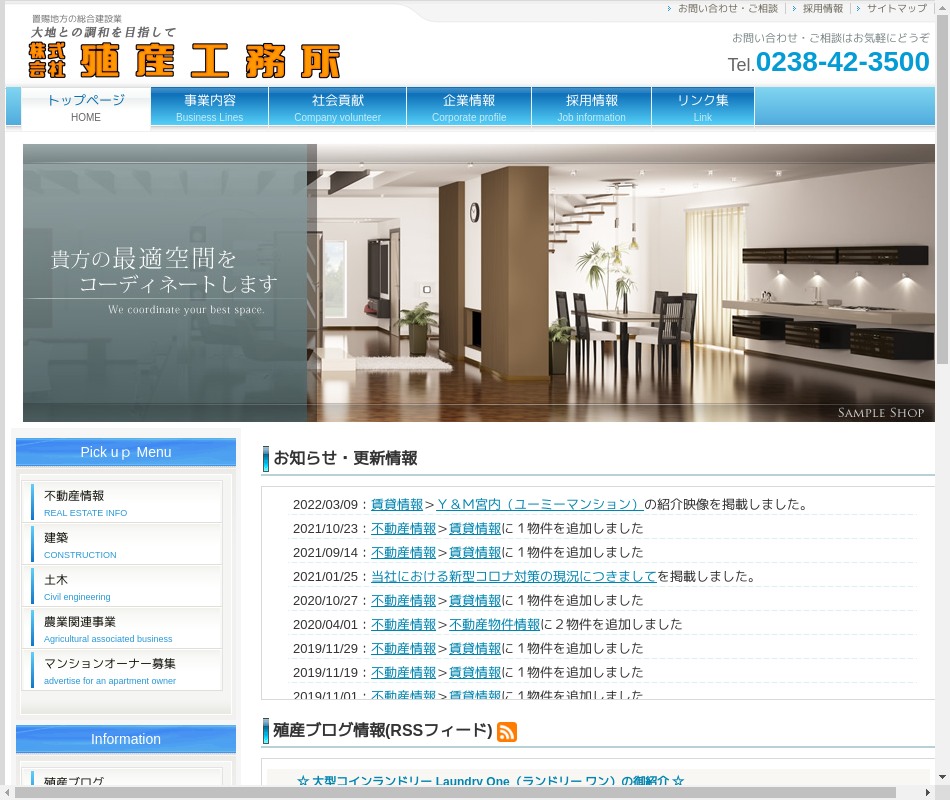Image resolution: width=950 pixels, height=800 pixels.
Task: Go to the 社会貢献 Company volunteer tab
Action: pos(338,107)
